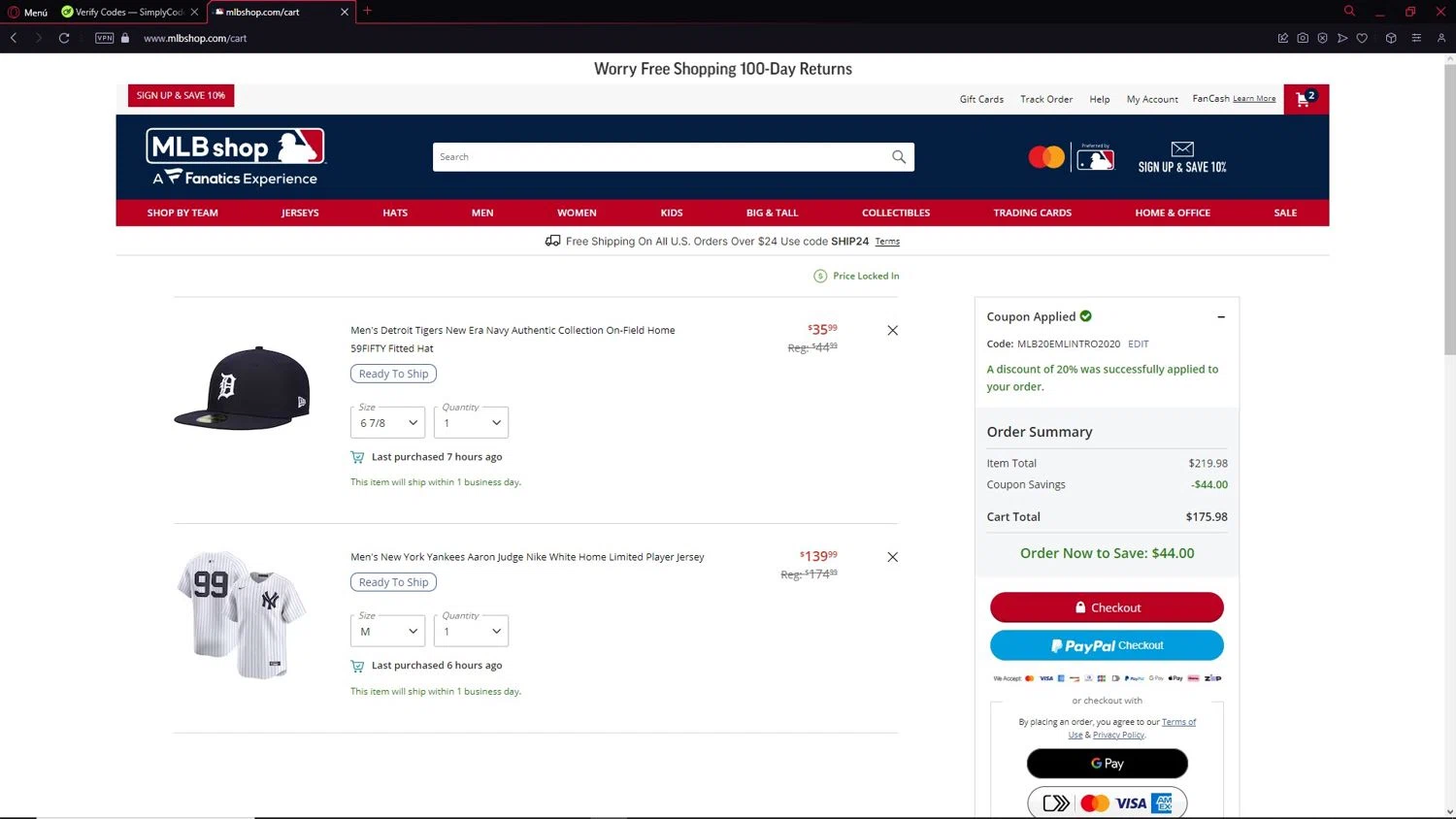Remove the Detroit Tigers hat from cart
This screenshot has width=1456, height=819.
point(892,330)
